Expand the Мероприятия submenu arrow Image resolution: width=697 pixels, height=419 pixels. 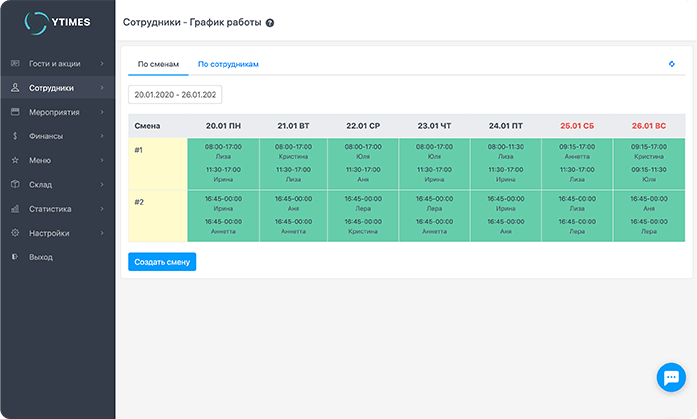[x=102, y=112]
